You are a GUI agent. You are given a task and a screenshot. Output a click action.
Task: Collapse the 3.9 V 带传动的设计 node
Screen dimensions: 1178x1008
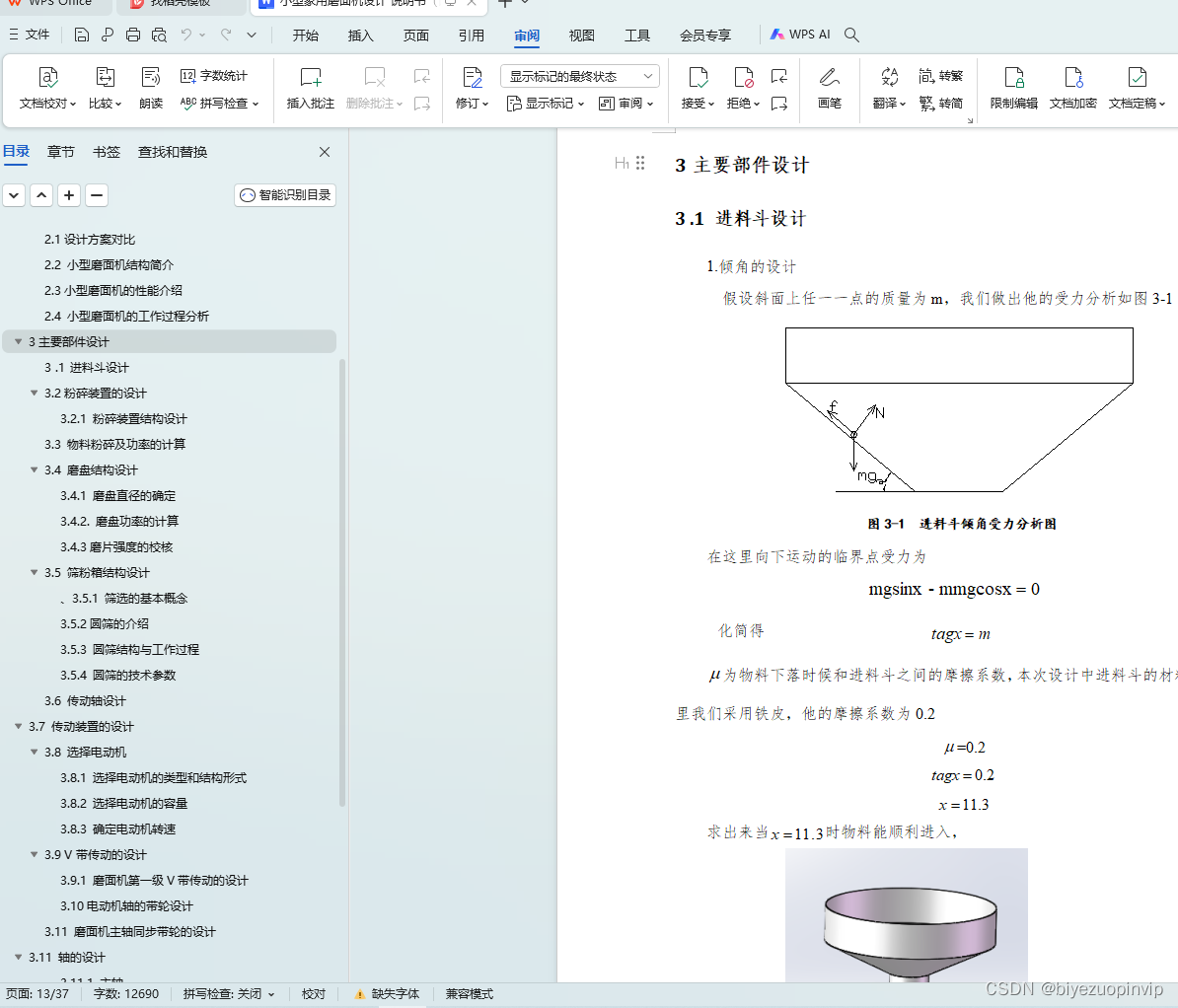[x=34, y=855]
